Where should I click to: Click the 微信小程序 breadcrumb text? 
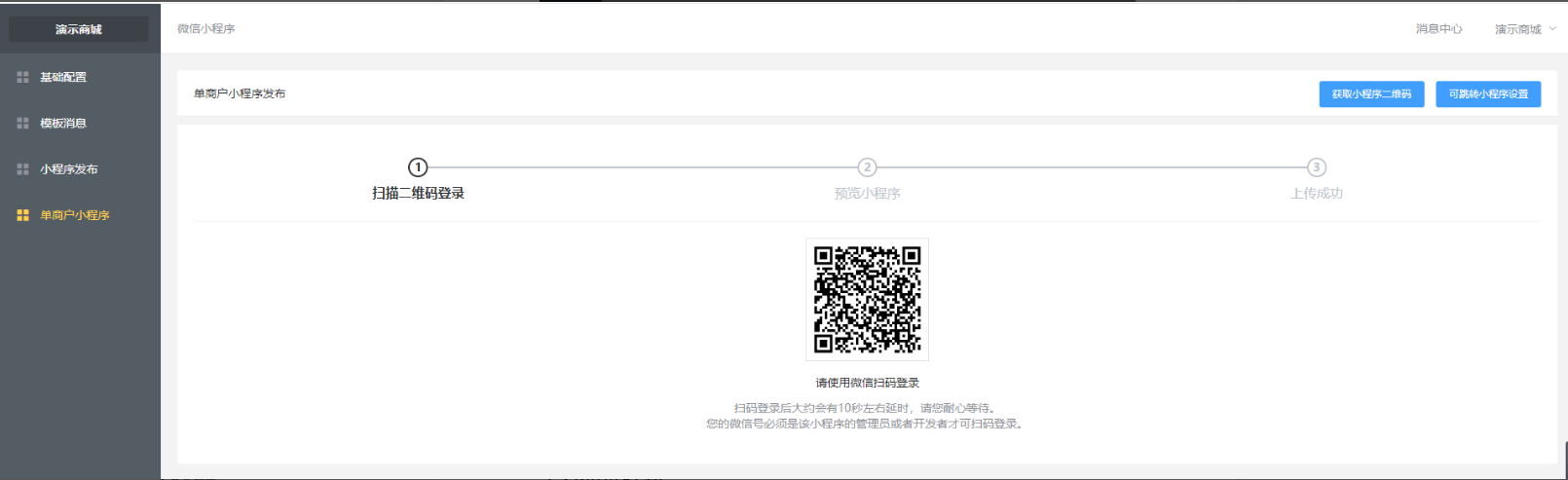tap(205, 29)
